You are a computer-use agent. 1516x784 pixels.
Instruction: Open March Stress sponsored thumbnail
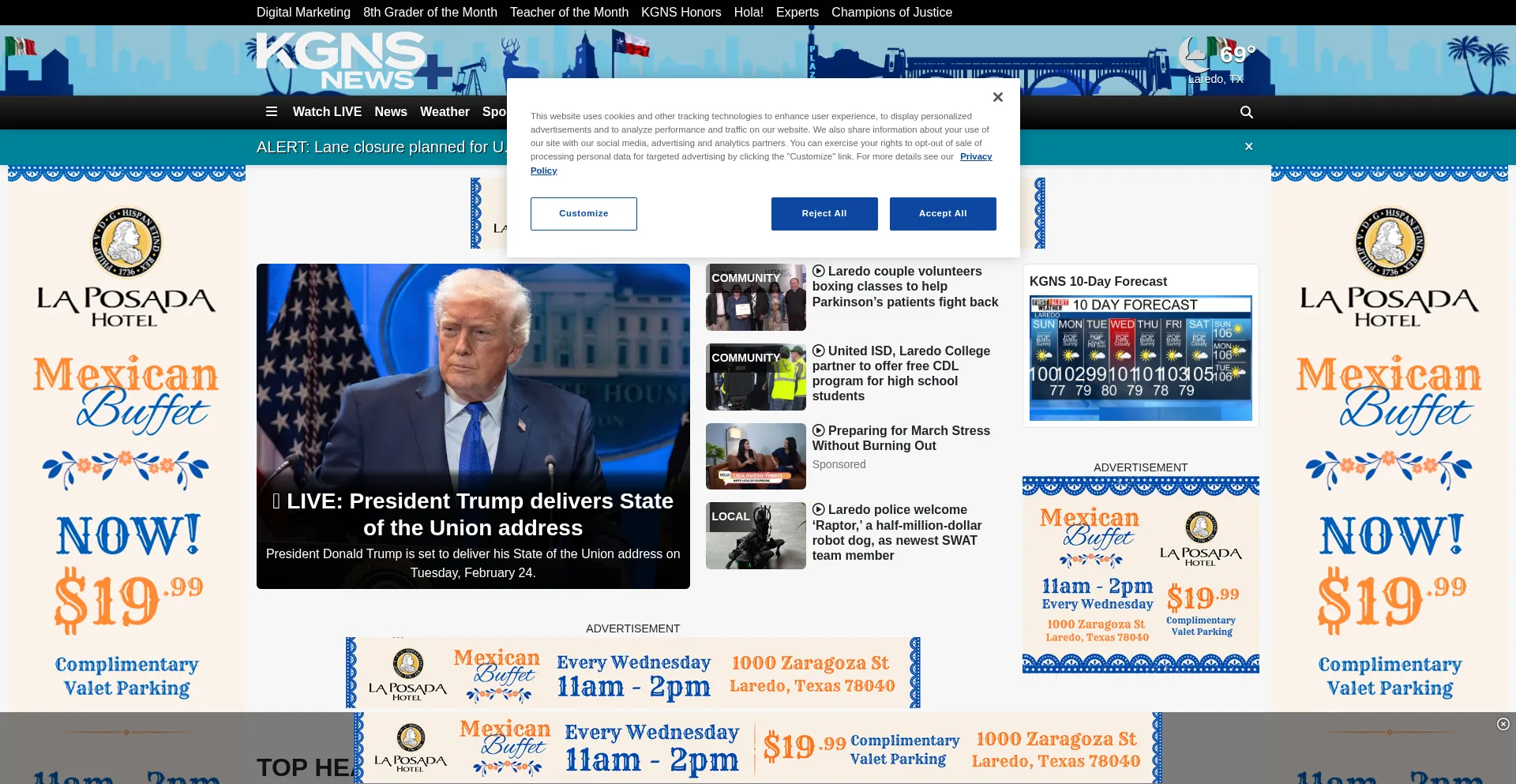click(x=756, y=456)
